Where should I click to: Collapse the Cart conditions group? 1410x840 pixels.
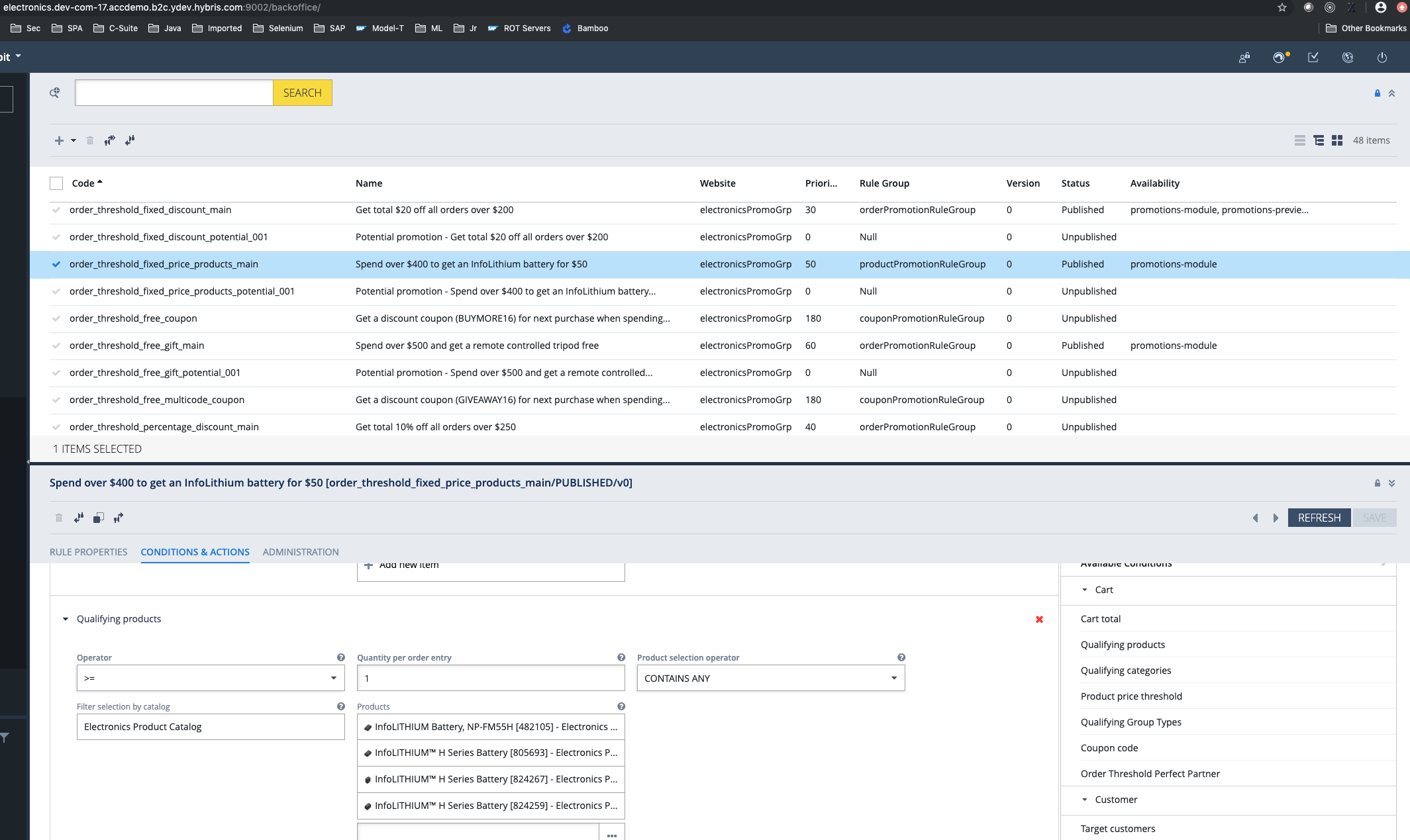1085,590
